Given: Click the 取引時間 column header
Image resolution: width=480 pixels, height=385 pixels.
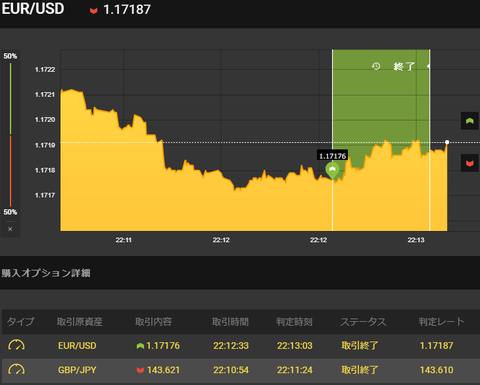Looking at the screenshot, I should (x=230, y=322).
